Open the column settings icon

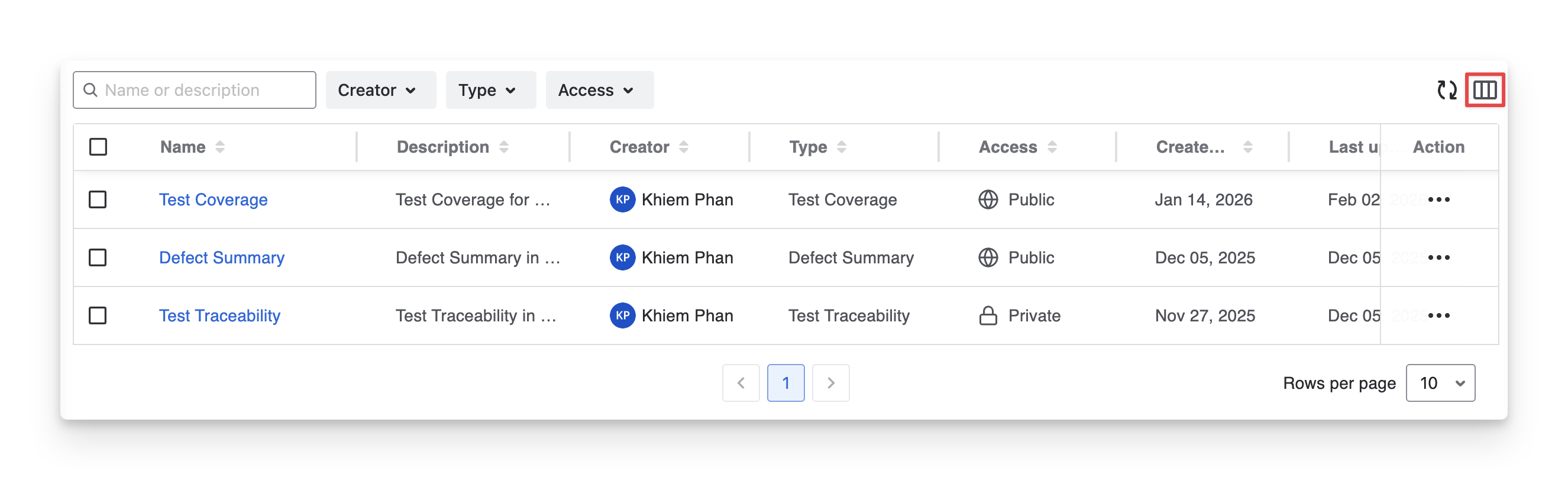point(1485,90)
